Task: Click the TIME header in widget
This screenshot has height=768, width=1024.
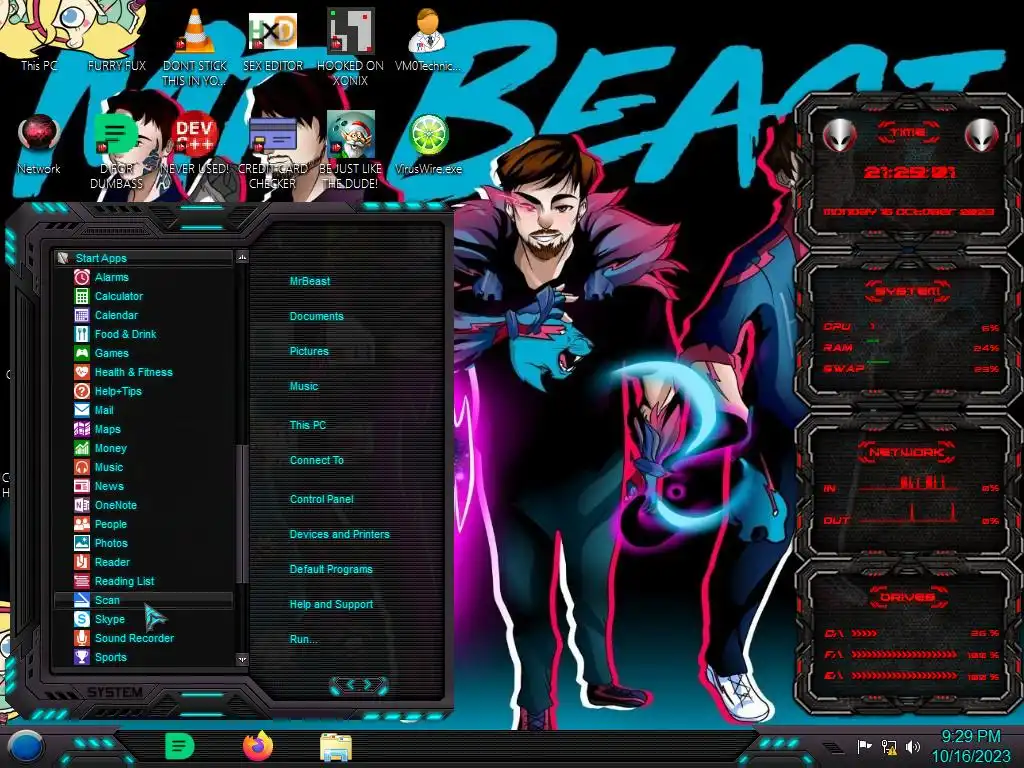Action: 908,132
